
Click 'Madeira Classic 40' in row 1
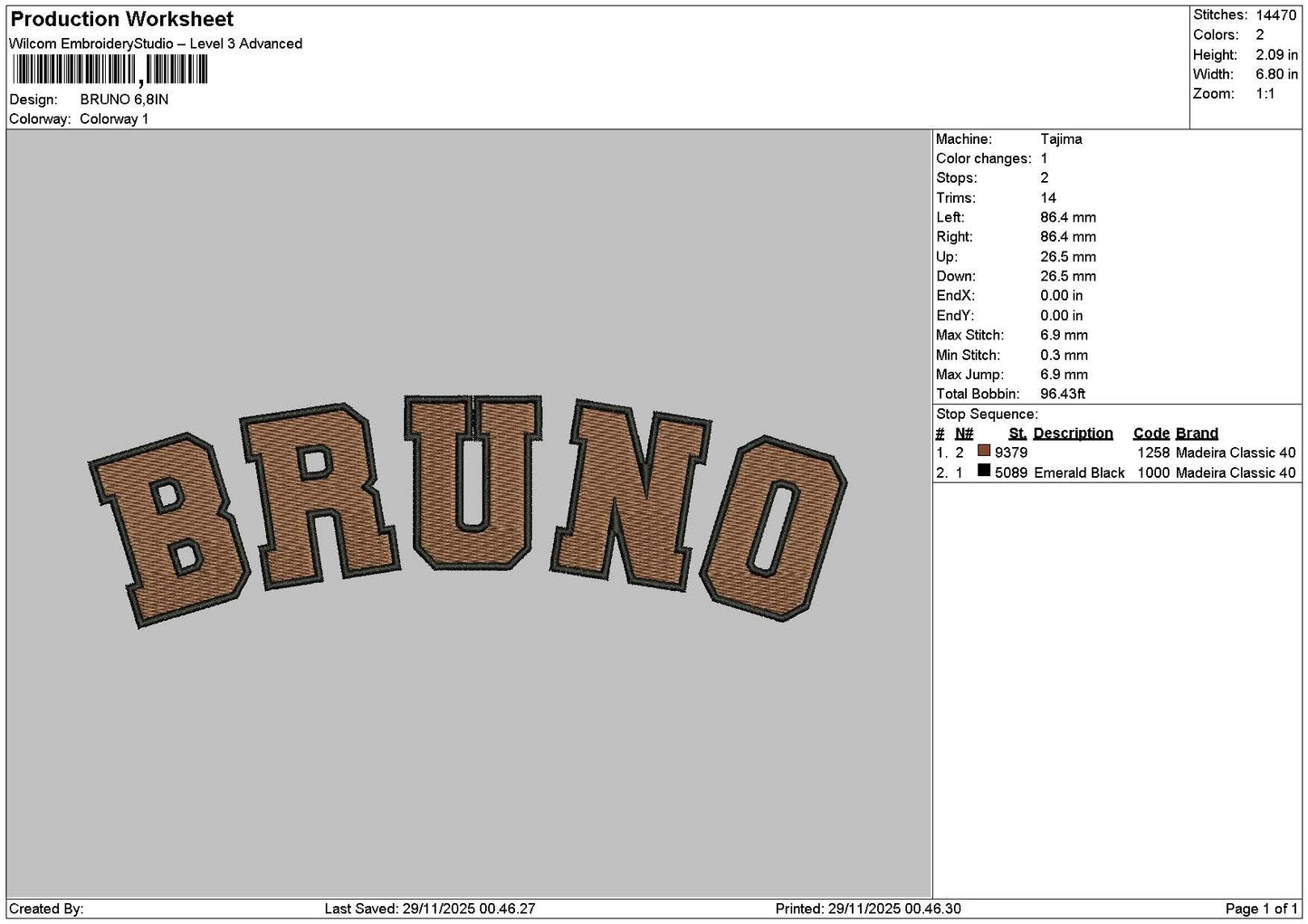[1236, 452]
